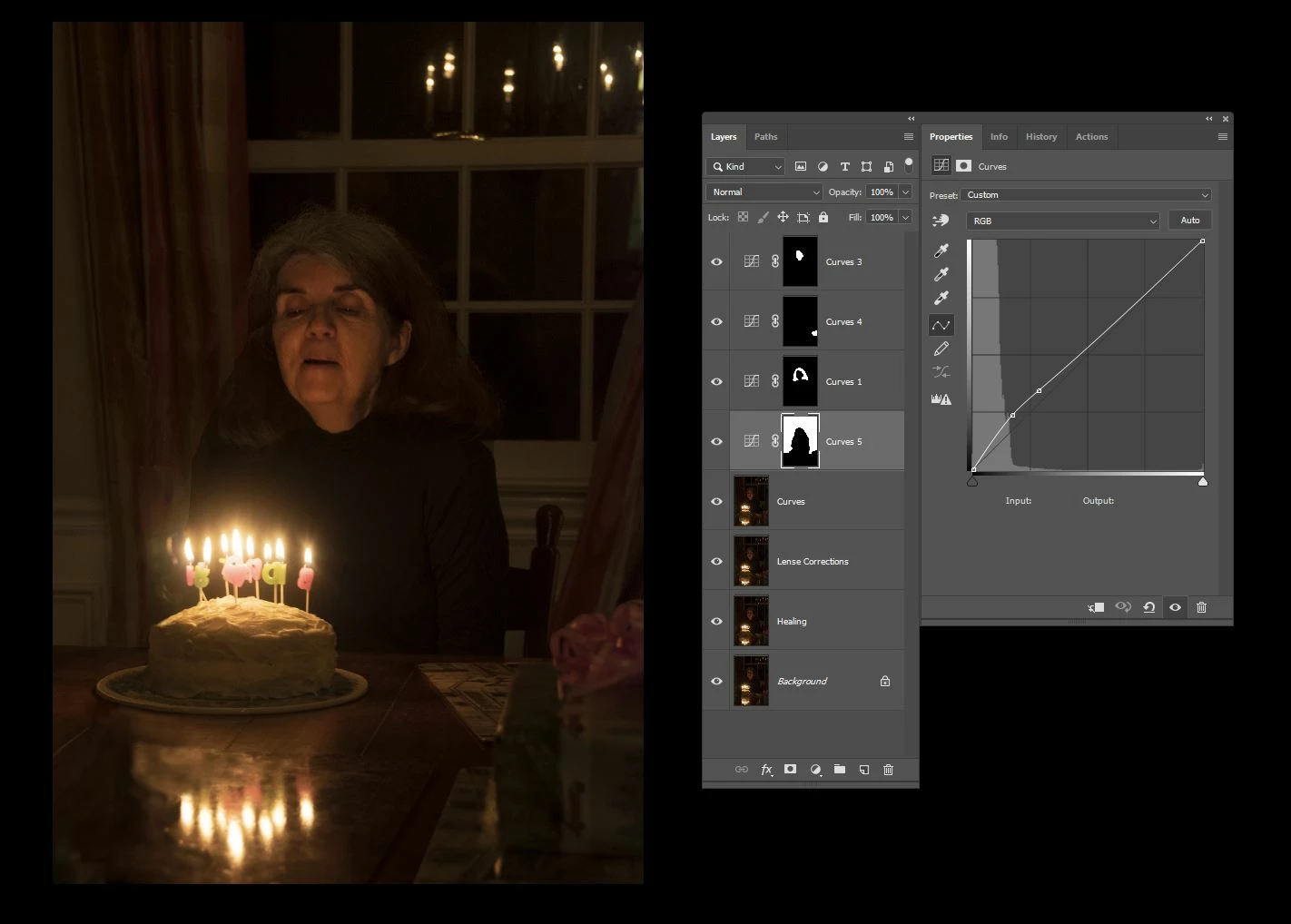The width and height of the screenshot is (1291, 924).
Task: Collapse the Properties panel group arrows
Action: (1208, 118)
